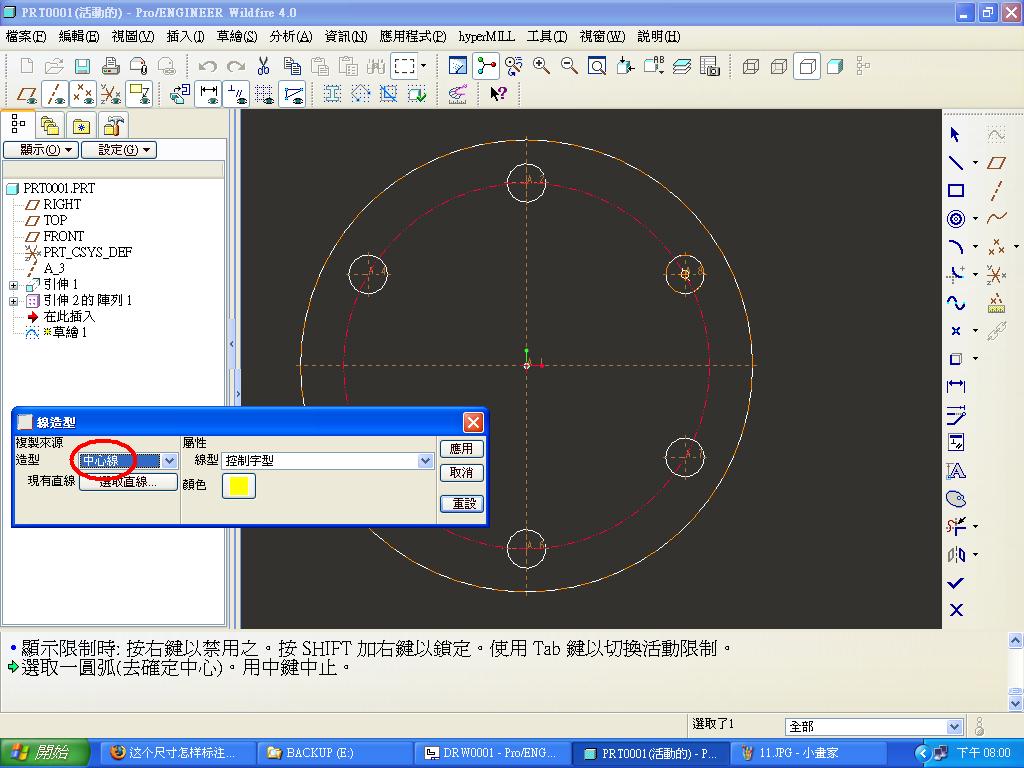Click the Undo arrow icon
The image size is (1024, 768).
pos(208,66)
